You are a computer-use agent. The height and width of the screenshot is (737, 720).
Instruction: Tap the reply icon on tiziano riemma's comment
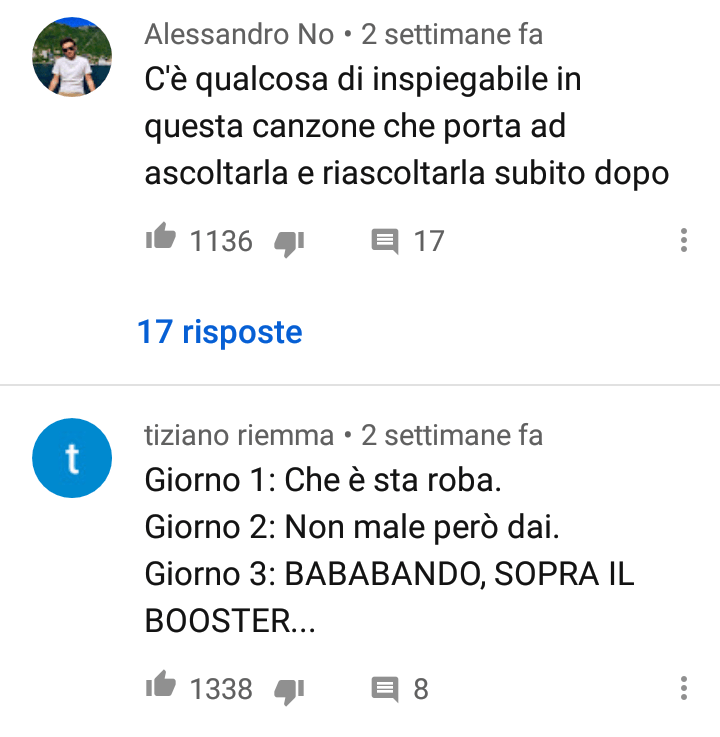(385, 689)
